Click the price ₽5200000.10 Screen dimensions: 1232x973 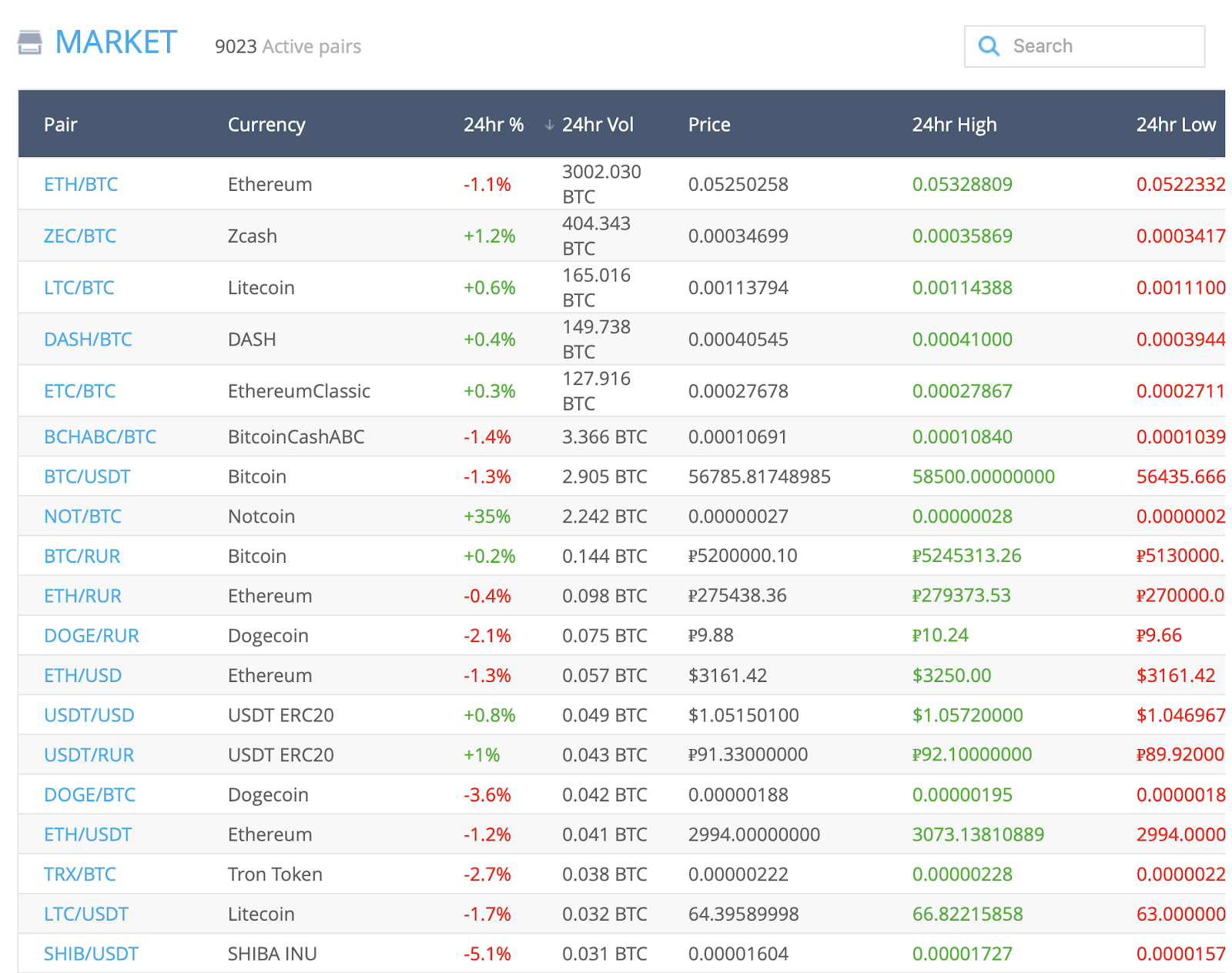coord(743,556)
